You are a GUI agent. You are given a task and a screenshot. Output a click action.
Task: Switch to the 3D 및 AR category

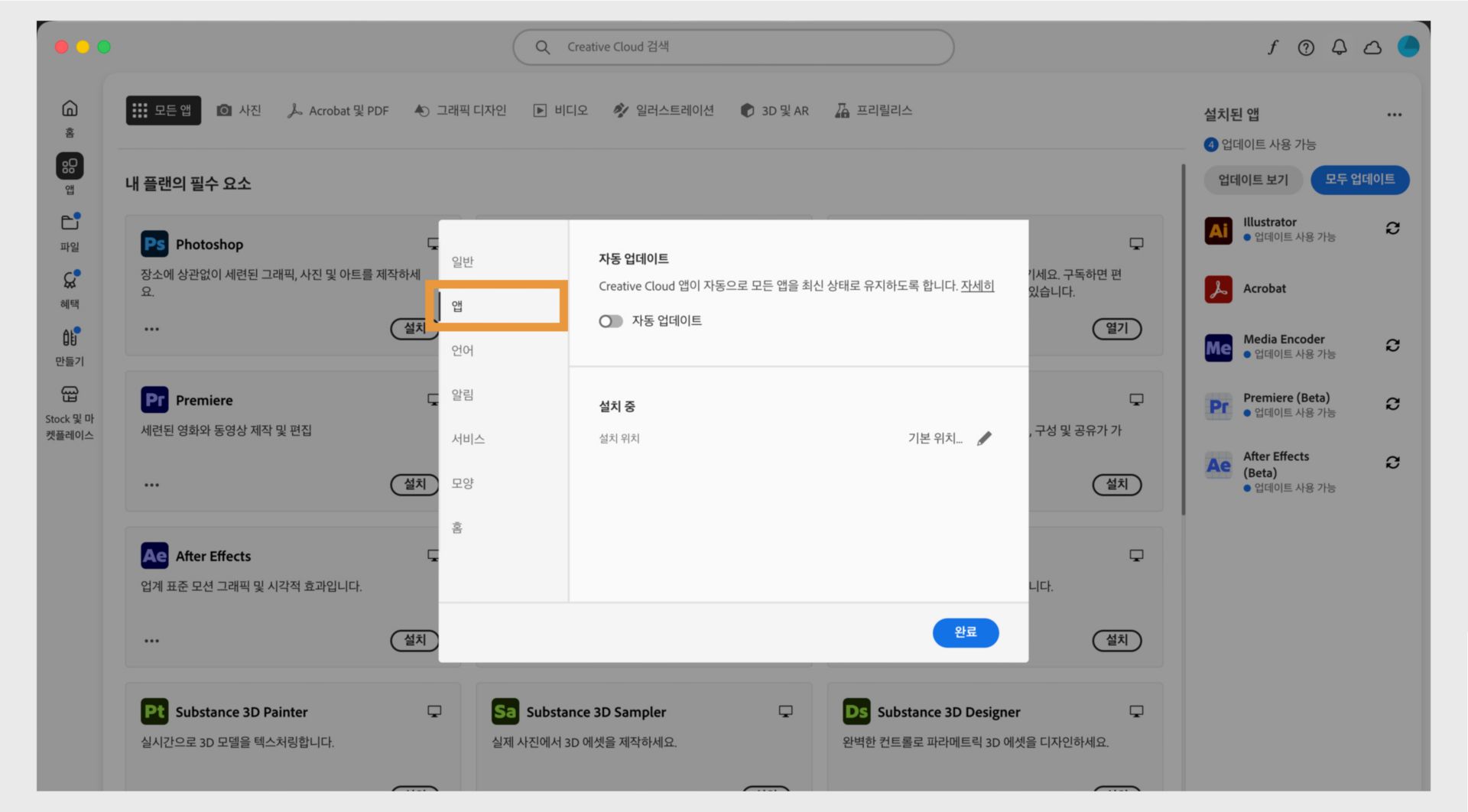775,111
